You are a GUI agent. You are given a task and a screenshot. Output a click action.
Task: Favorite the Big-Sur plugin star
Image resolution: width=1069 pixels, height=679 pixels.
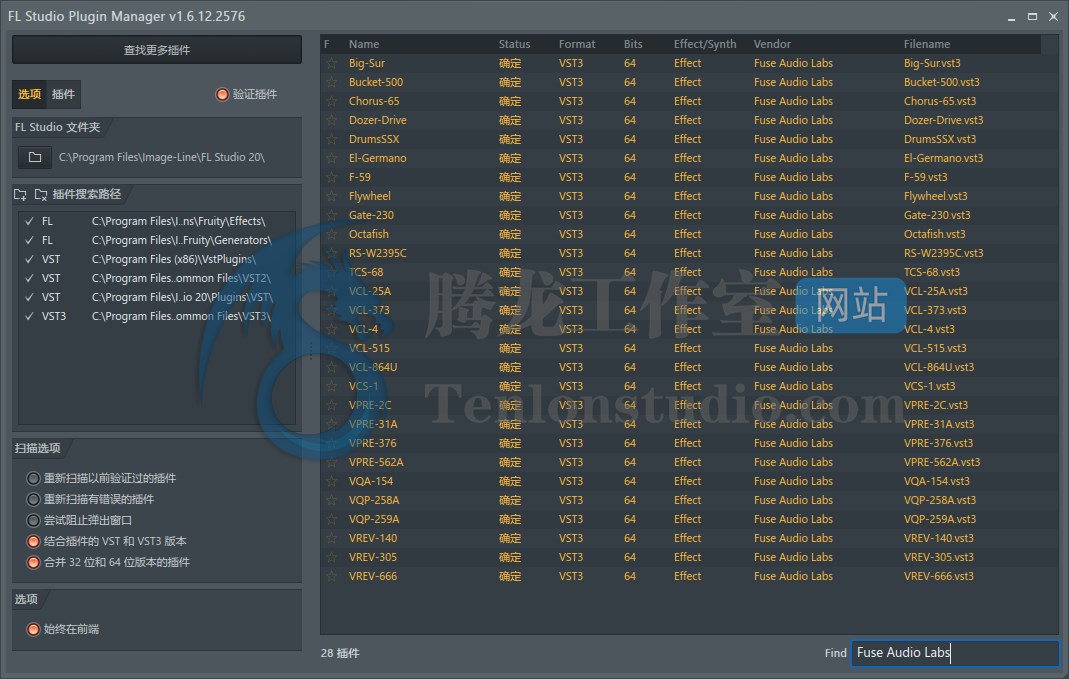(x=331, y=63)
